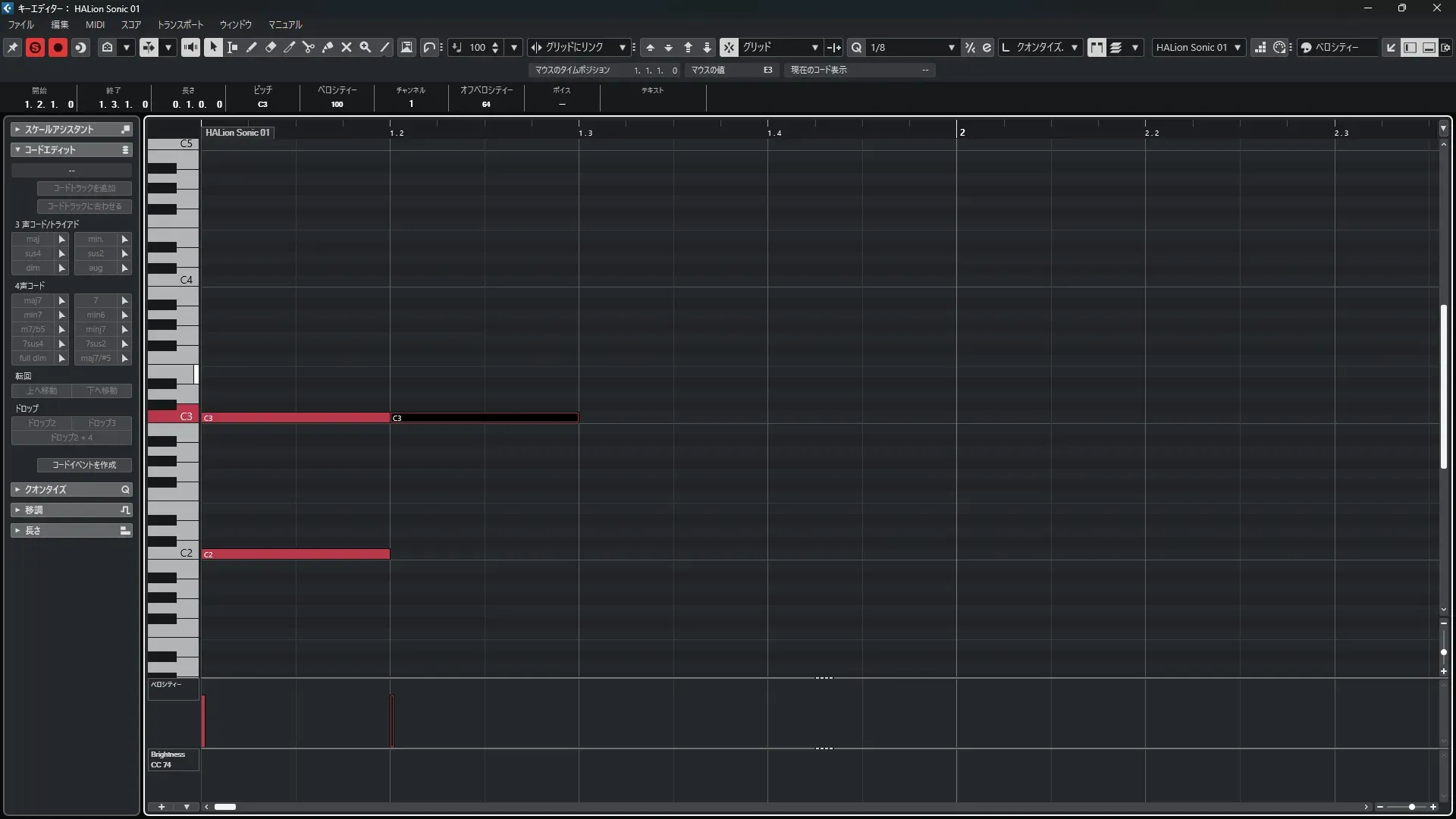
Task: Click the コードトラックを追加 button
Action: coord(84,188)
